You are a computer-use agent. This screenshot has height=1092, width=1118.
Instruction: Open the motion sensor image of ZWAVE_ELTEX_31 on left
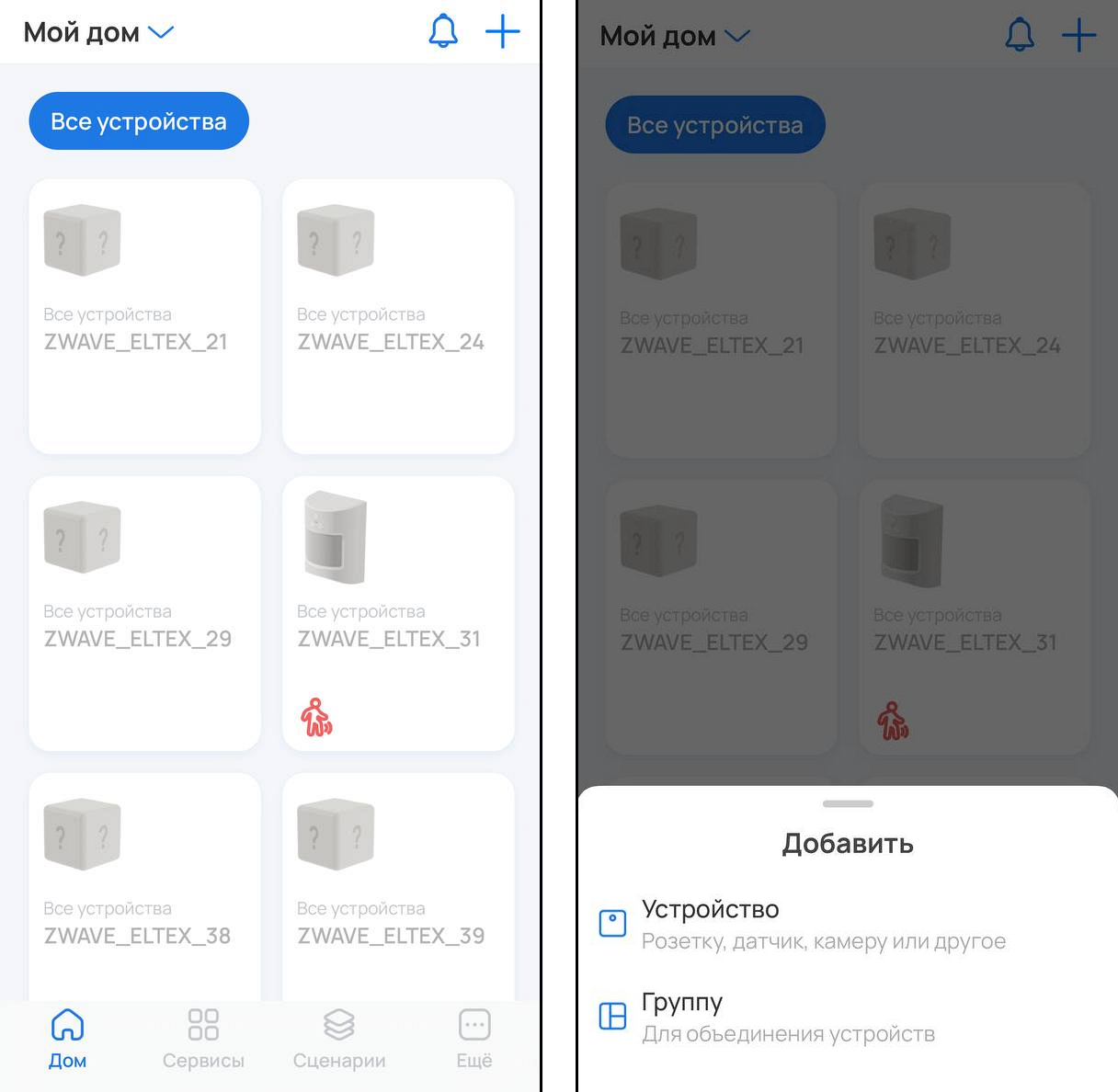[x=336, y=538]
